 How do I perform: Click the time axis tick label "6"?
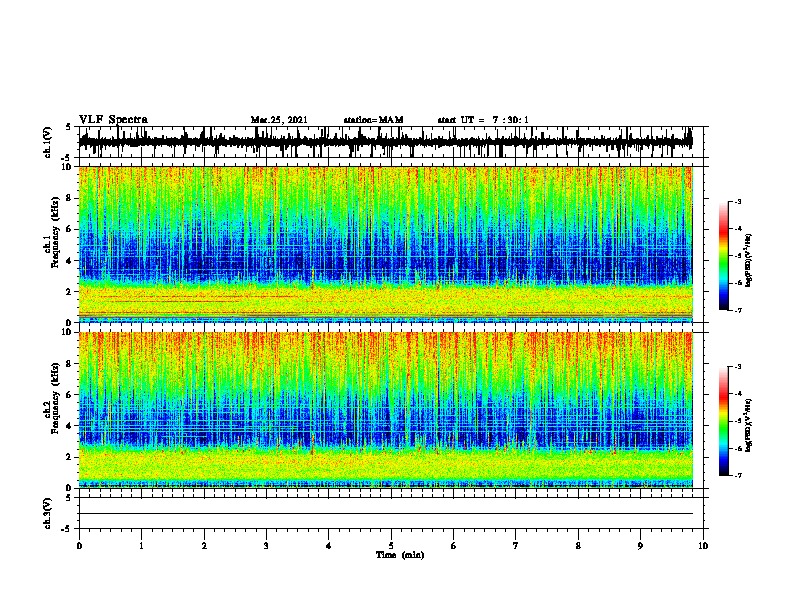[x=454, y=546]
